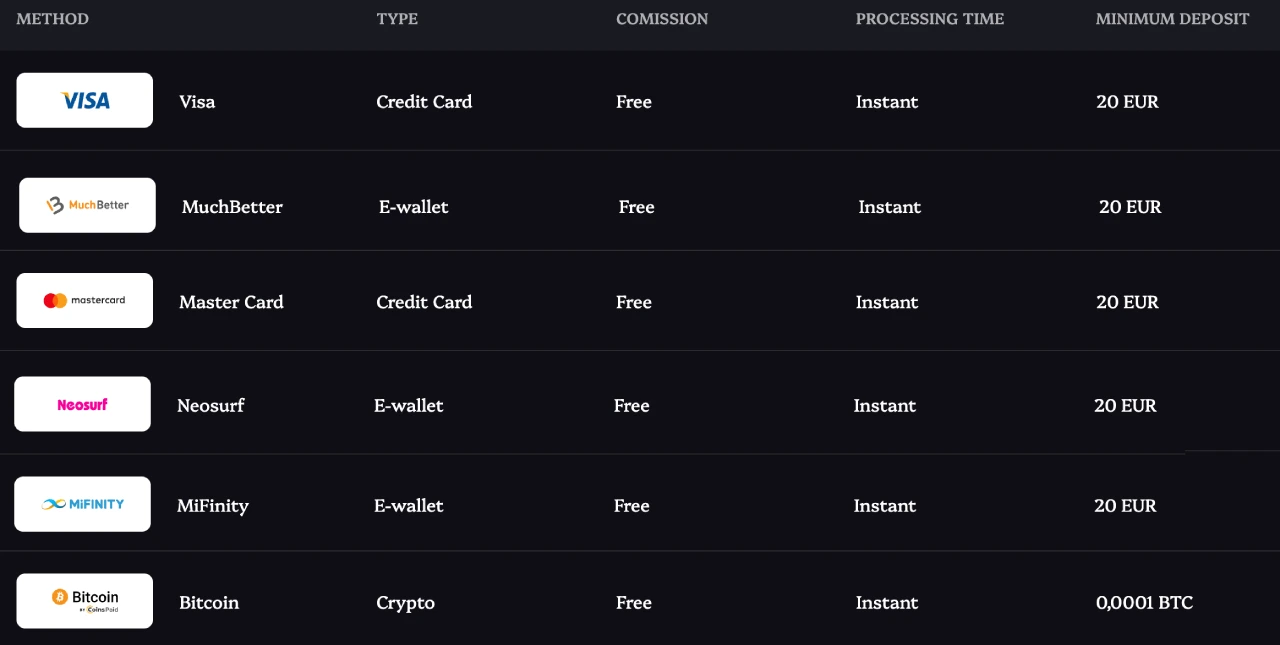Click the TYPE column header
The height and width of the screenshot is (645, 1280).
(397, 19)
